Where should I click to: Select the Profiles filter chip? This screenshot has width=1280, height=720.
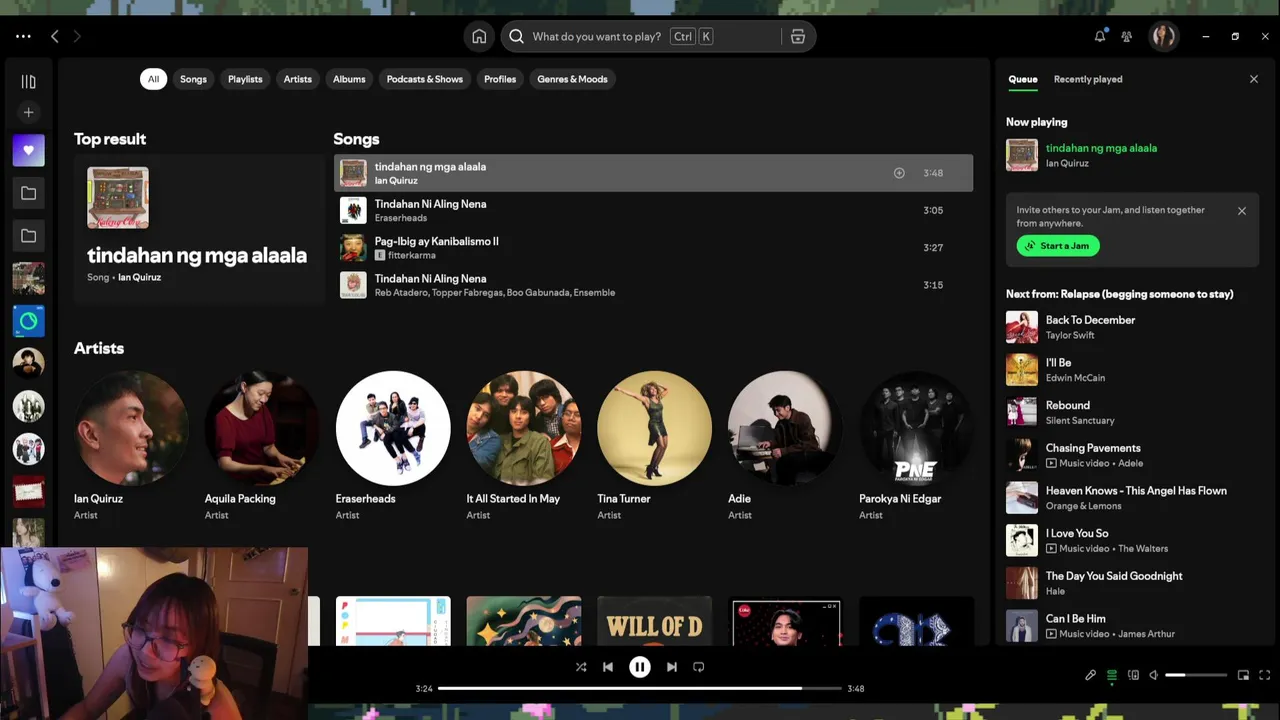pos(500,79)
